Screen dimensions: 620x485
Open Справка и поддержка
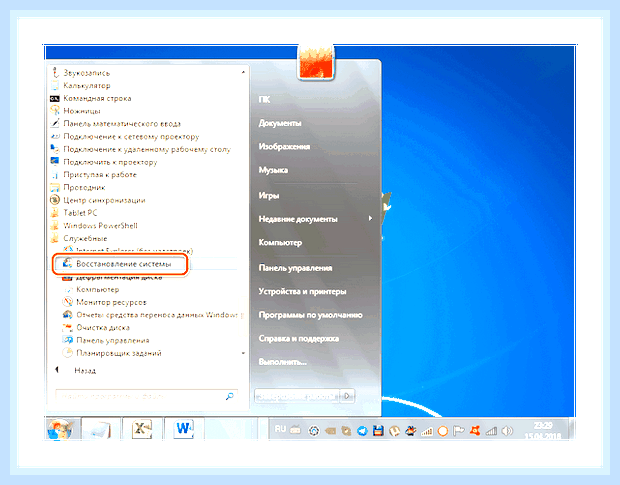[299, 338]
